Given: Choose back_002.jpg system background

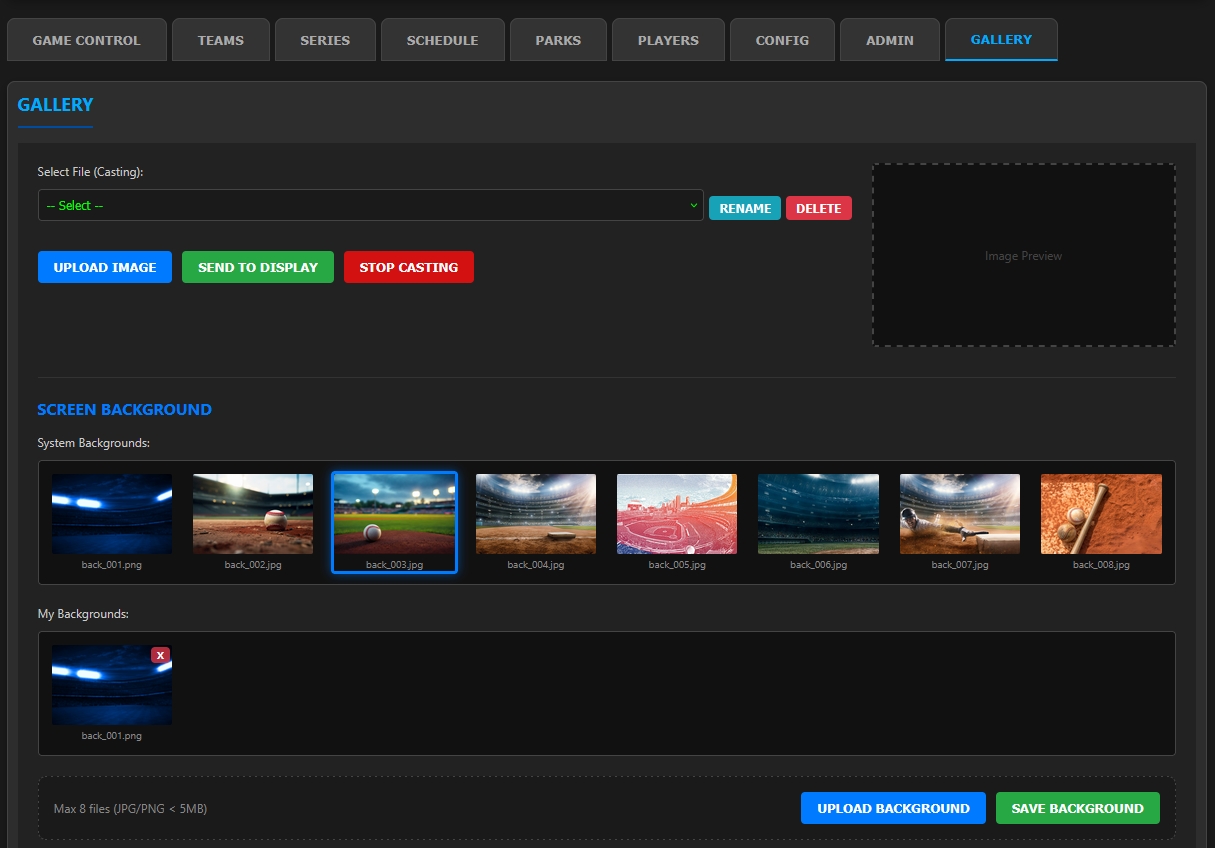Looking at the screenshot, I should click(253, 514).
